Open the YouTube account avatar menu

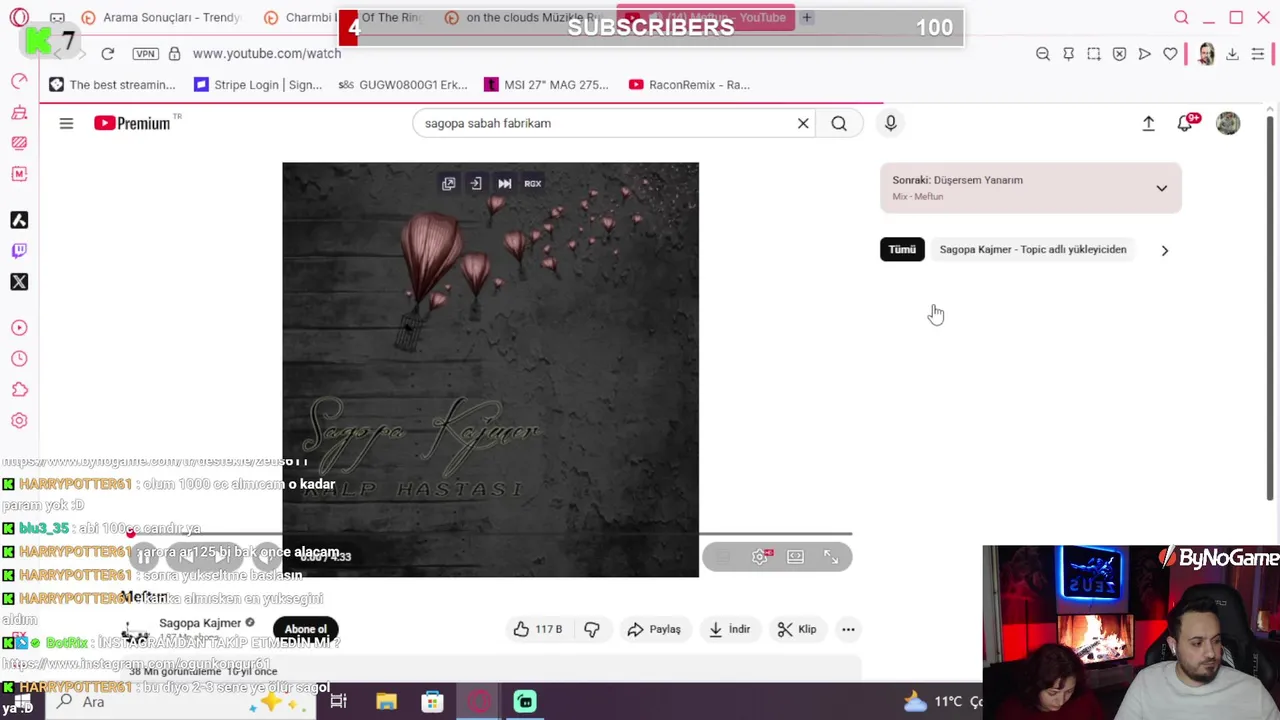pyautogui.click(x=1228, y=123)
